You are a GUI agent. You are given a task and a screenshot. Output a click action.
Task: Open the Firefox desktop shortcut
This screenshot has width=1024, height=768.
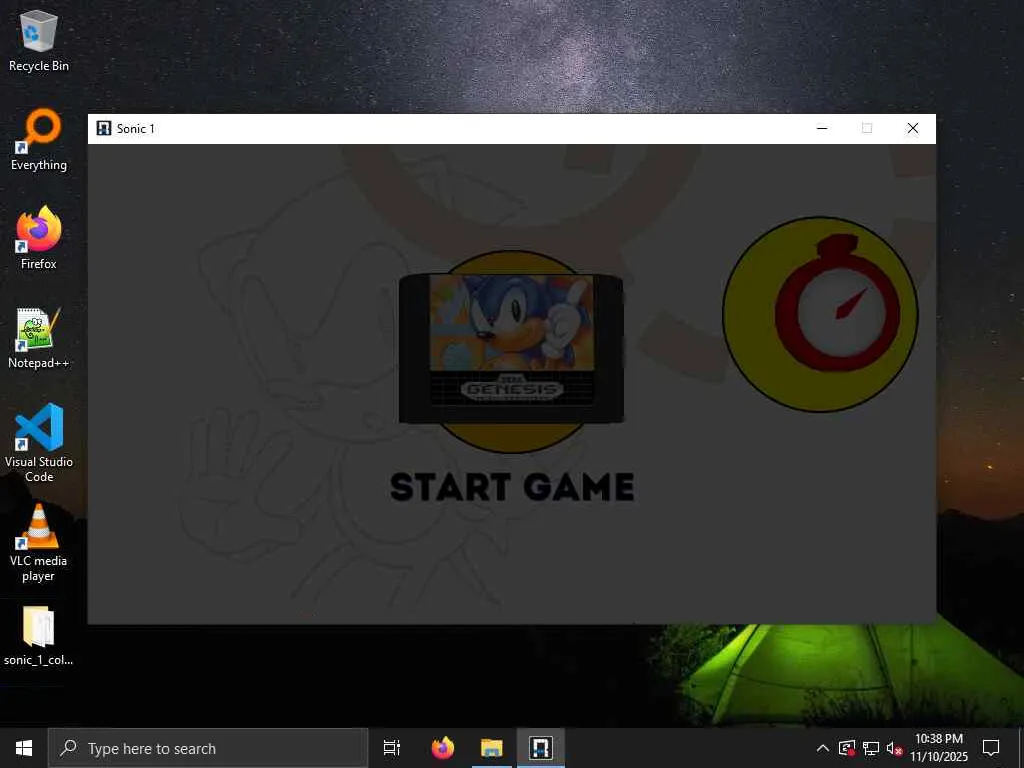click(39, 238)
